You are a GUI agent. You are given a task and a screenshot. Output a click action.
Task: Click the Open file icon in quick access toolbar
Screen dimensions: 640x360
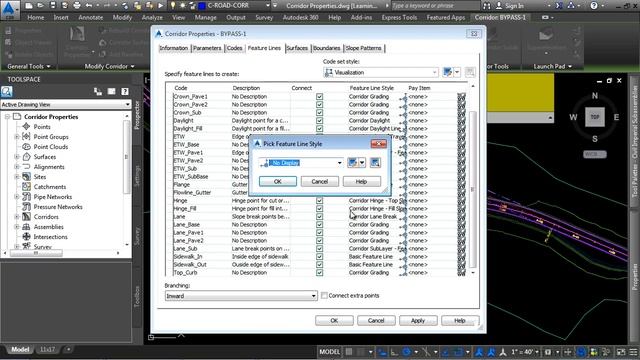(40, 6)
